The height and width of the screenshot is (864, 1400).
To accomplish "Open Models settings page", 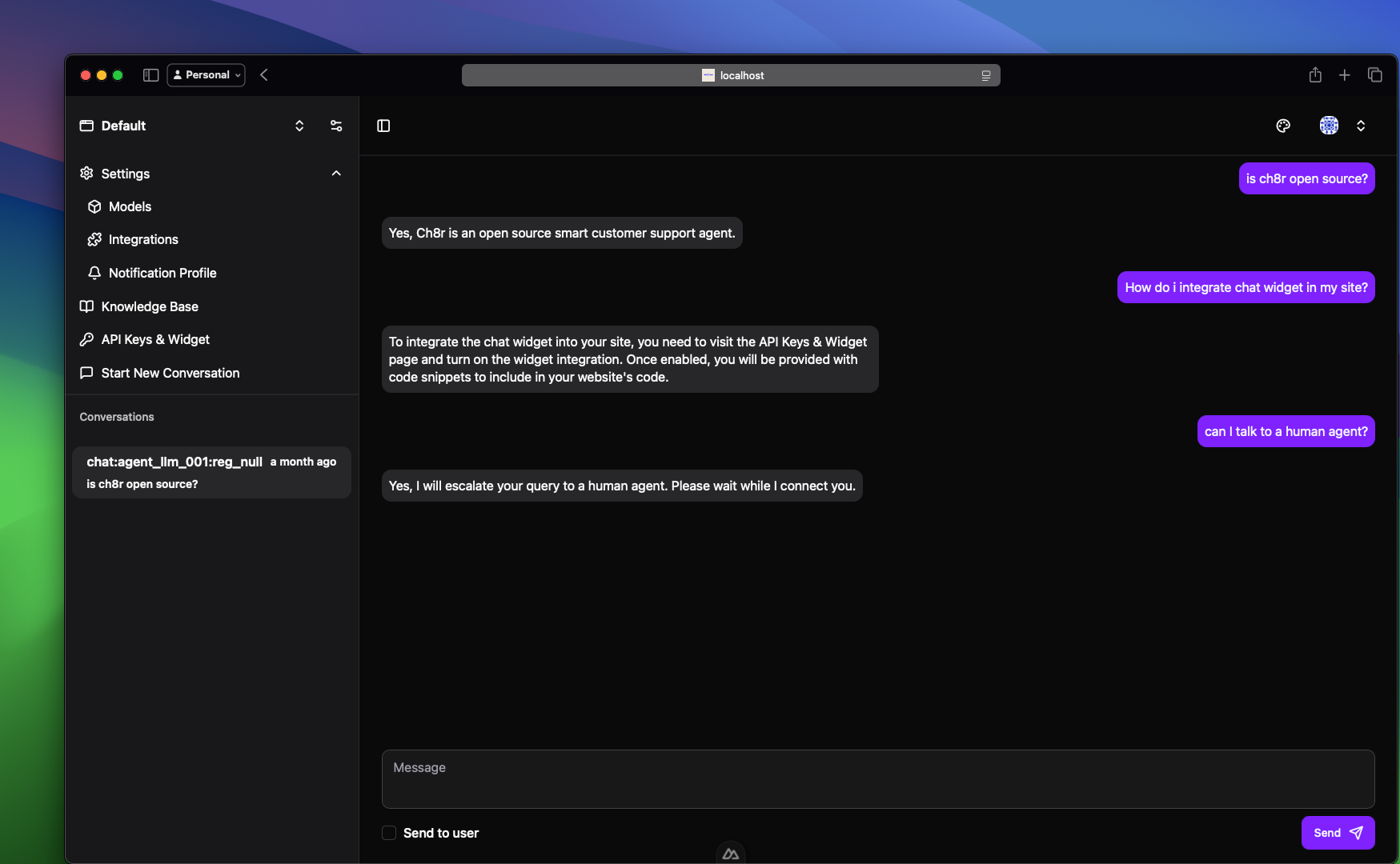I will [130, 206].
